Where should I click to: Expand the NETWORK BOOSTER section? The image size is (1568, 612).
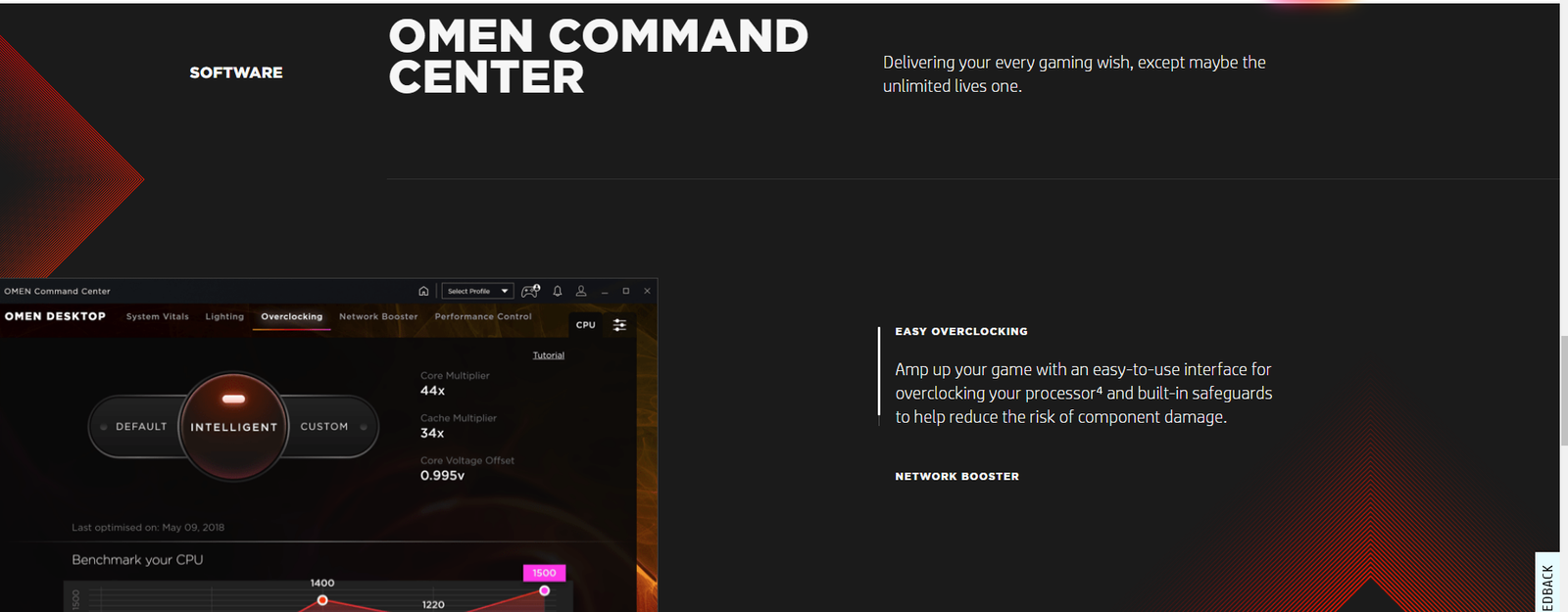(x=957, y=477)
